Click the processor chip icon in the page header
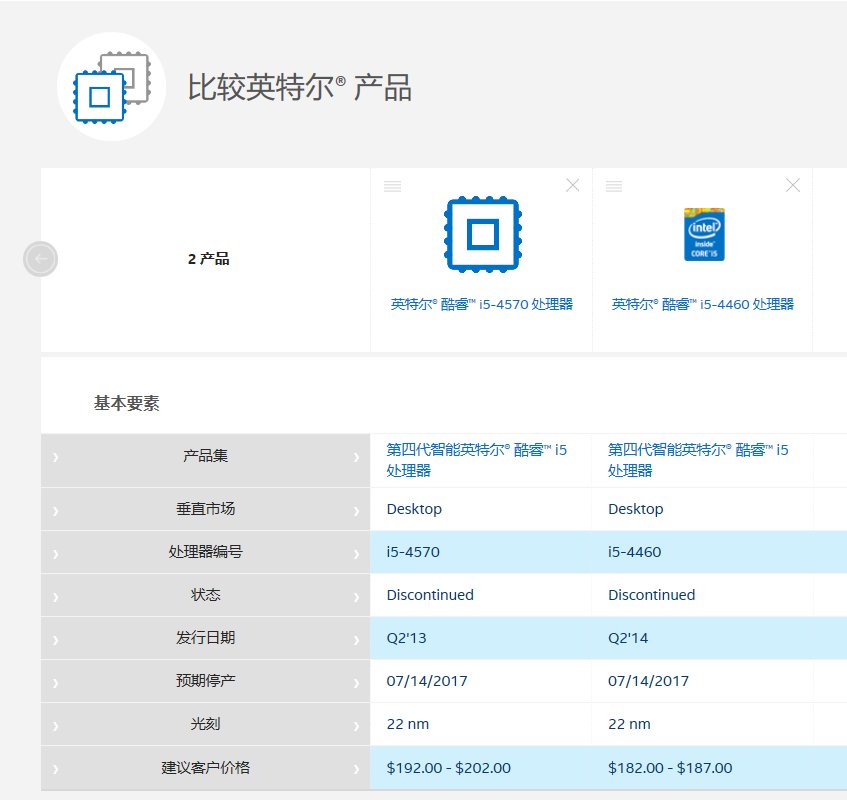 pos(110,88)
